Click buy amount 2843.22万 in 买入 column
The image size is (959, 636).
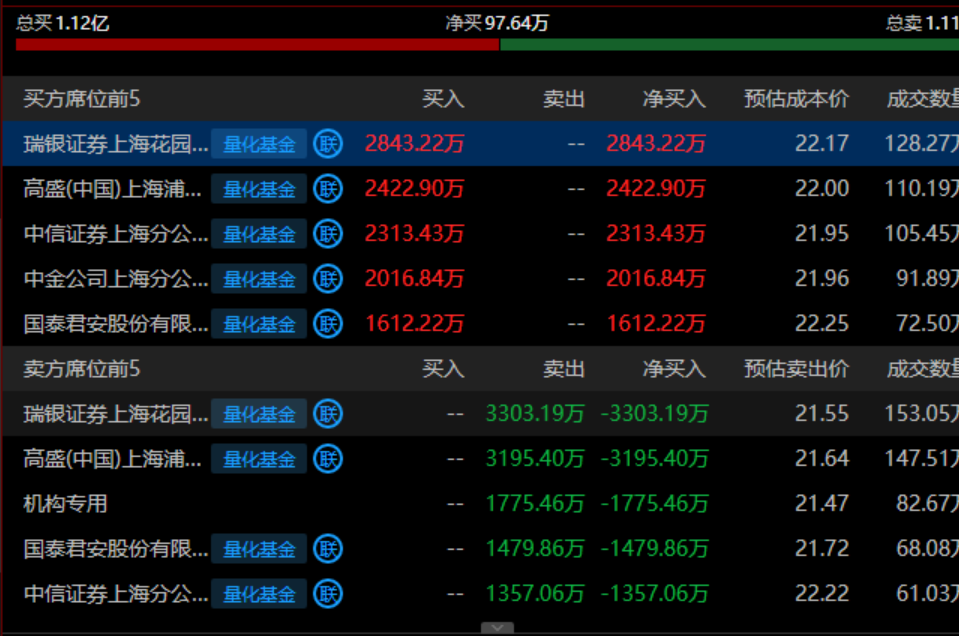(x=415, y=144)
